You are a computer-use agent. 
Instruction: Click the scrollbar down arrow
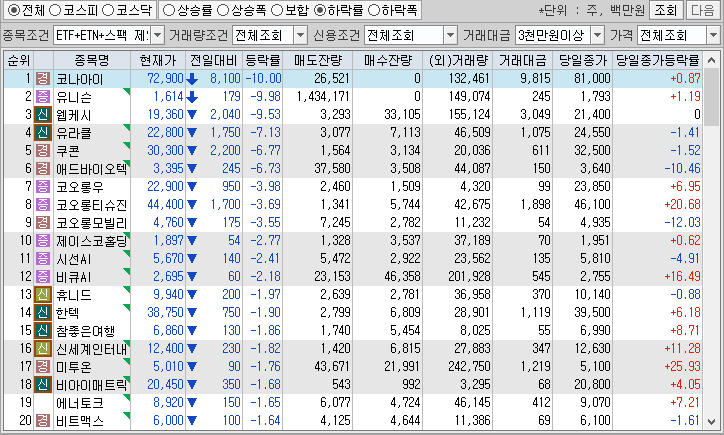[712, 421]
